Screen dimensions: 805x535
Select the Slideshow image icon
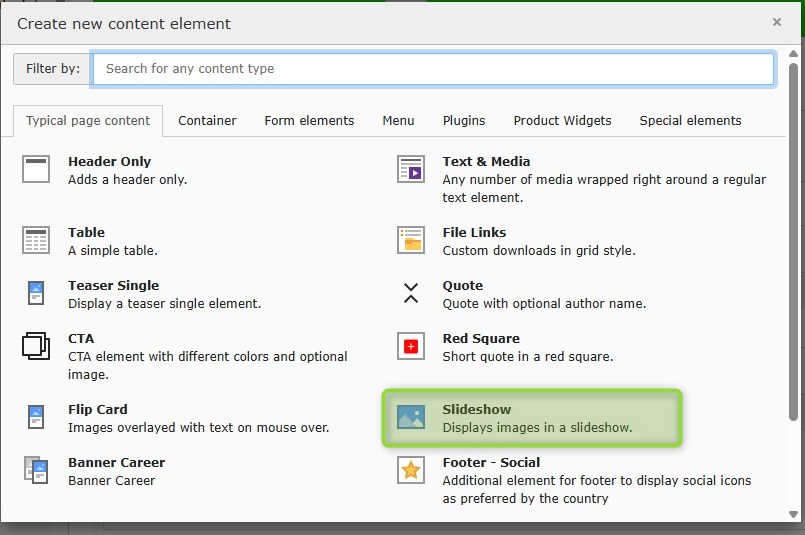411,418
